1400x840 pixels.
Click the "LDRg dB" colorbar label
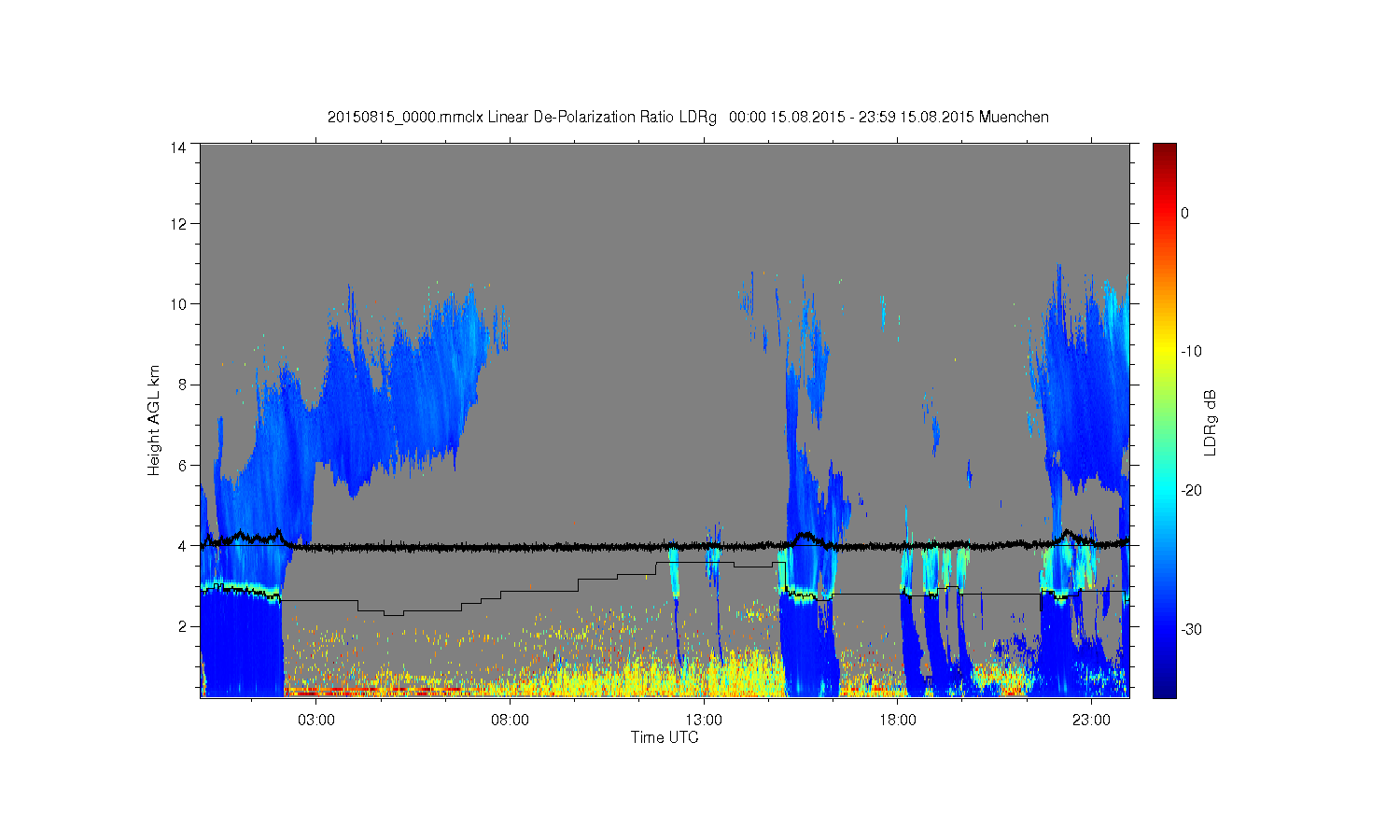1211,422
